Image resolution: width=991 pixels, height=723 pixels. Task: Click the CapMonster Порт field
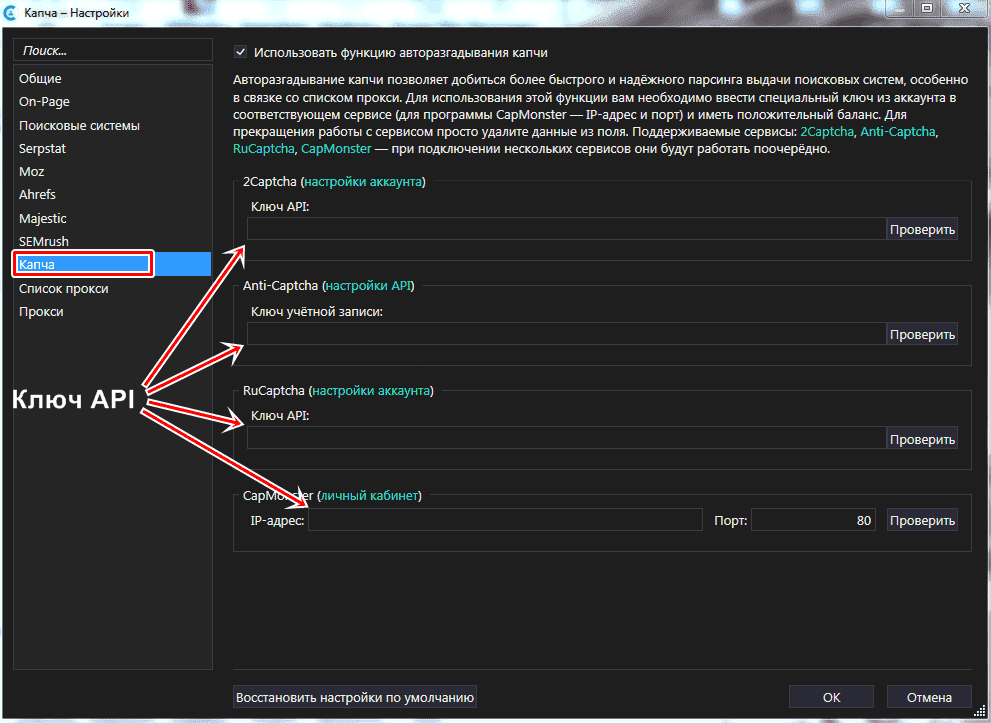[x=813, y=519]
